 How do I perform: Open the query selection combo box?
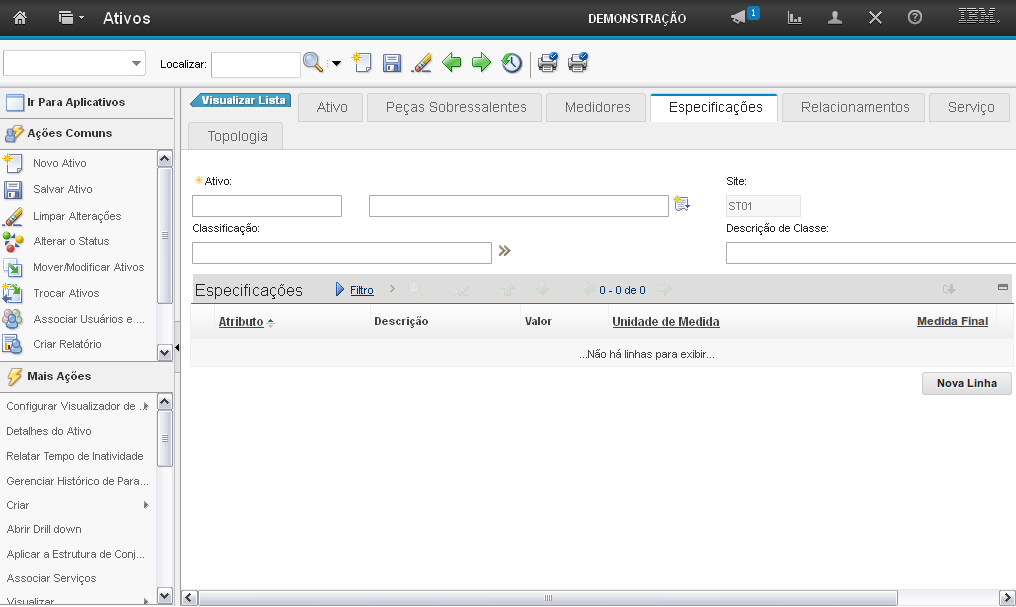(75, 64)
